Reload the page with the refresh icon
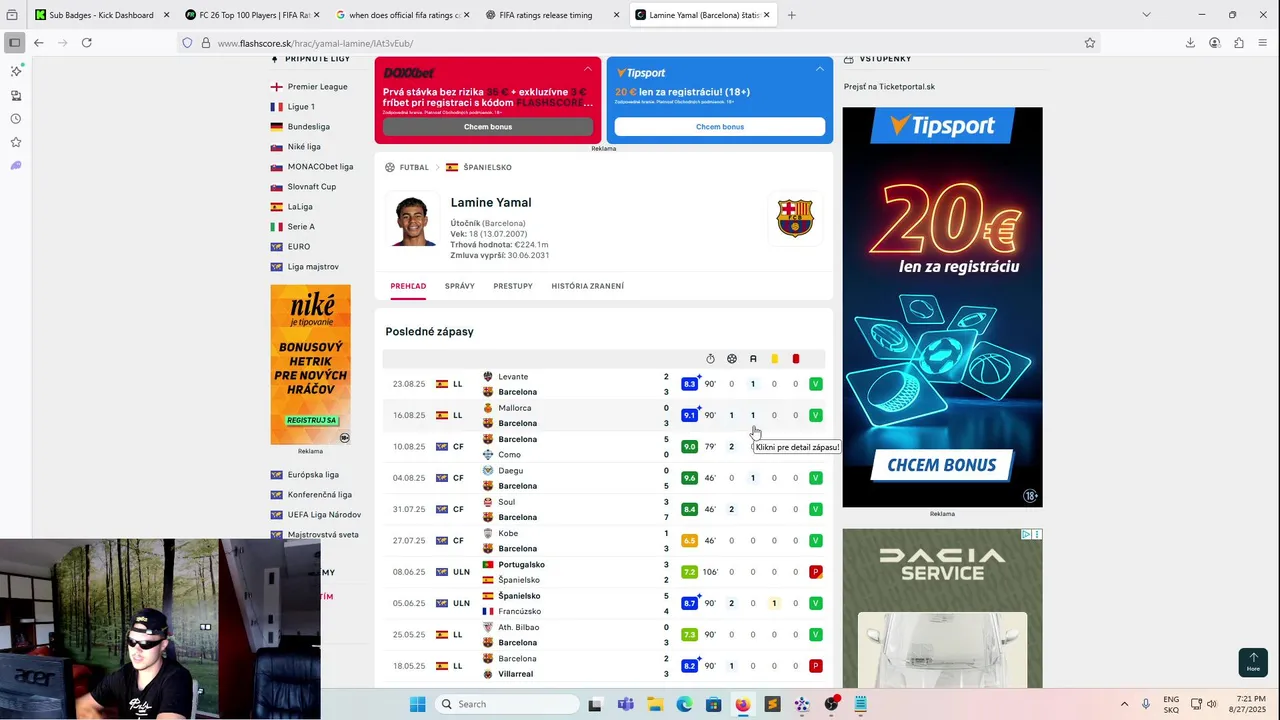 tap(87, 43)
